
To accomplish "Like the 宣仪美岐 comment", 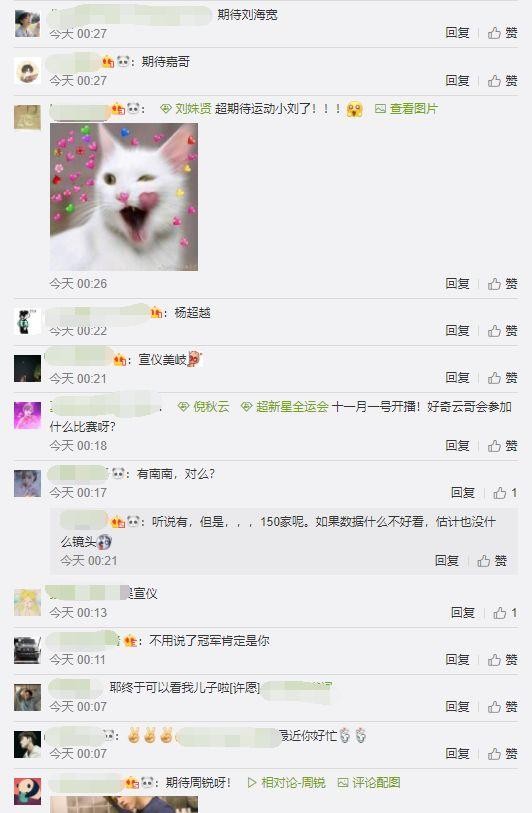I will tap(502, 377).
